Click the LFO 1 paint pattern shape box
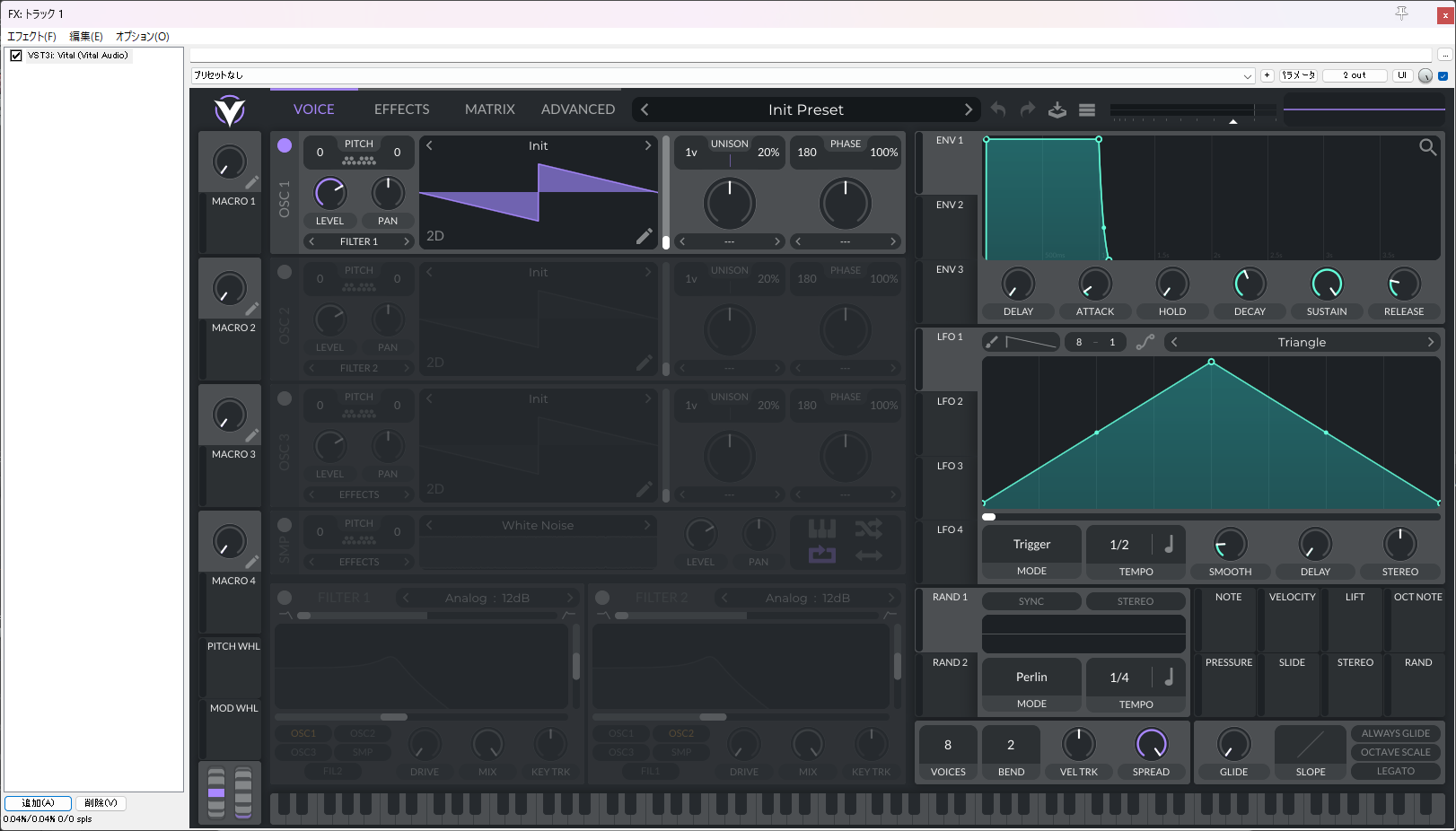This screenshot has height=831, width=1456. pos(1031,342)
